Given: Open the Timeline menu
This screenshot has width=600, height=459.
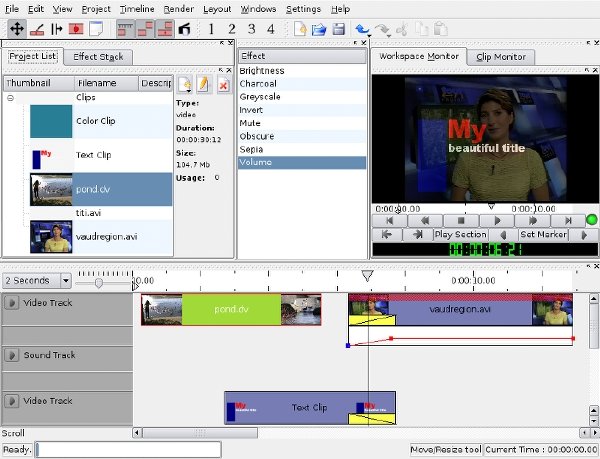Looking at the screenshot, I should [137, 9].
